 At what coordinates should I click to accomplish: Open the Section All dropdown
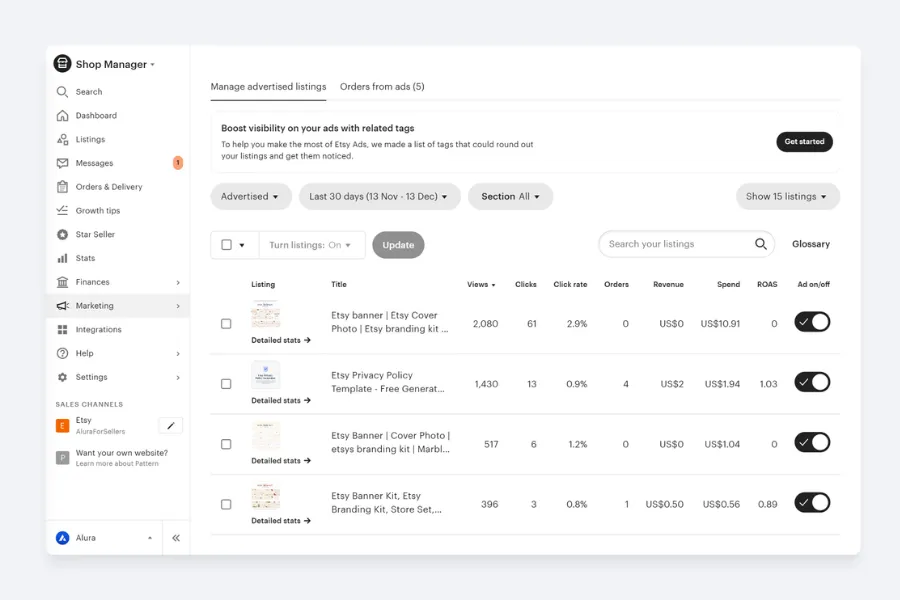click(x=510, y=196)
